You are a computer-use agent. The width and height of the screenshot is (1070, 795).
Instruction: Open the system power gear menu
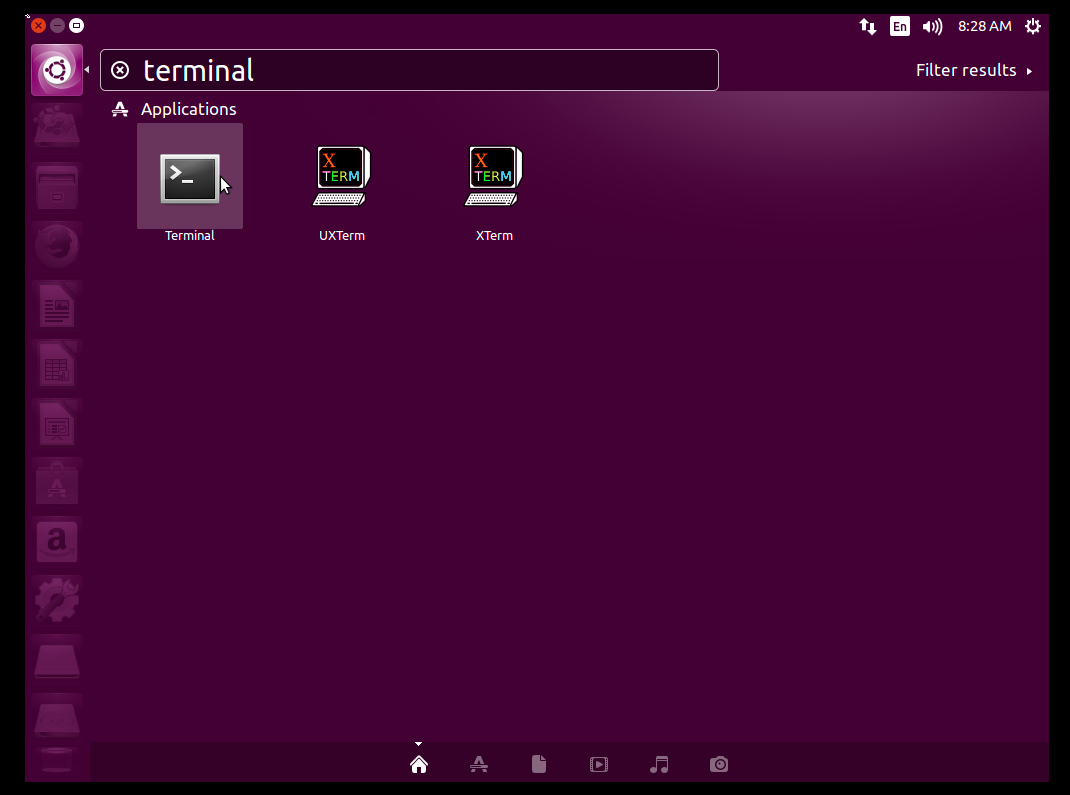click(1033, 27)
